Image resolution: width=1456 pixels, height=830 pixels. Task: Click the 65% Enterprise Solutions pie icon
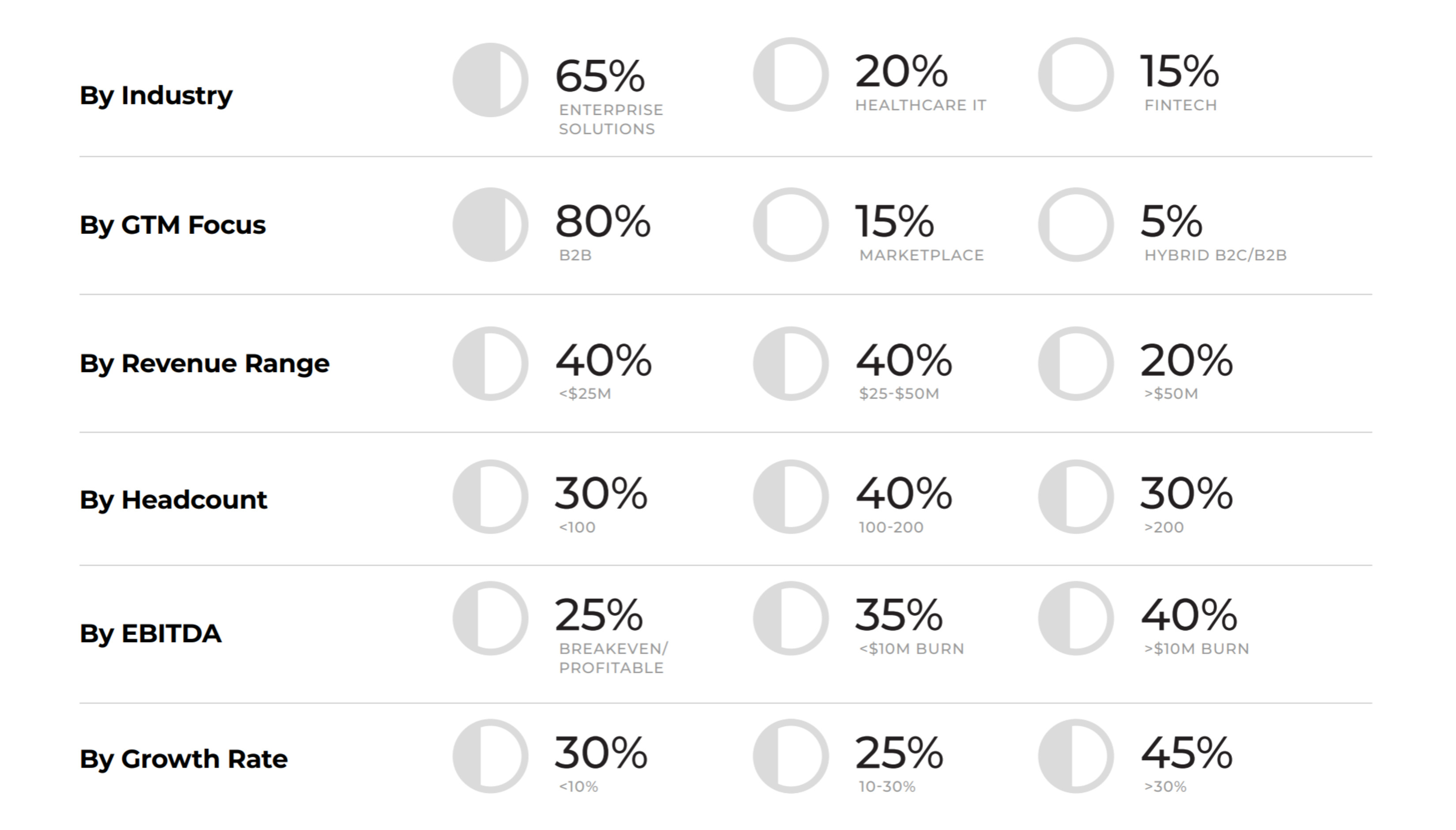[490, 80]
